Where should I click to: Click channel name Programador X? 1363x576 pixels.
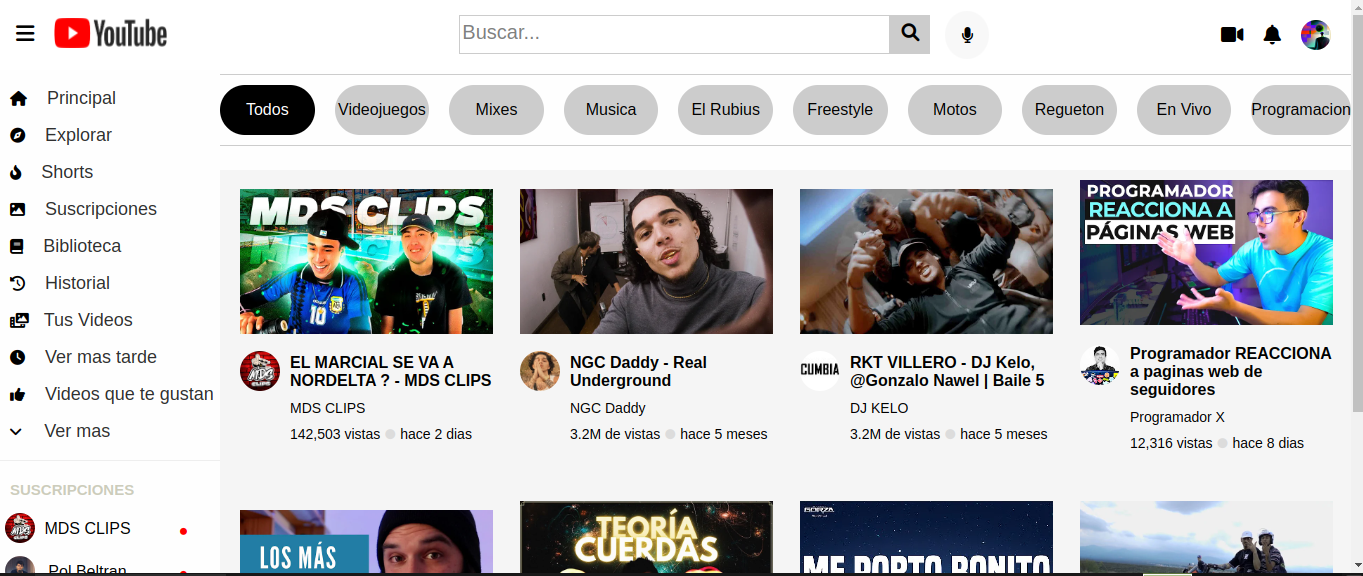pos(1177,417)
